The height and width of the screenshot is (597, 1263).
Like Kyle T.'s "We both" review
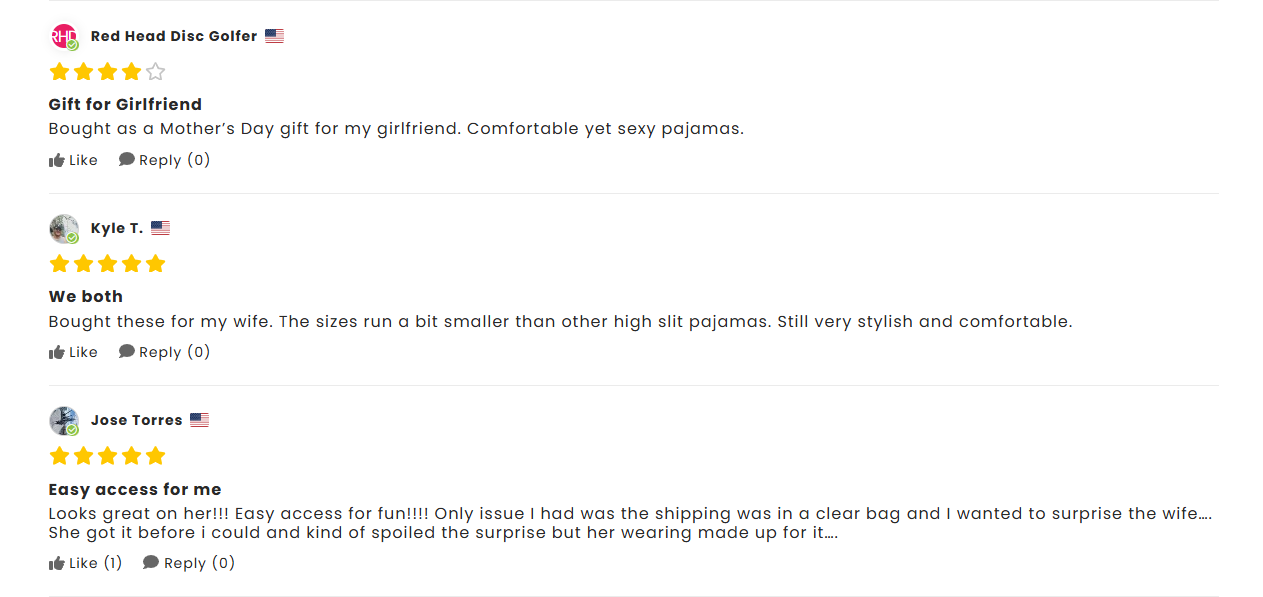(x=73, y=352)
